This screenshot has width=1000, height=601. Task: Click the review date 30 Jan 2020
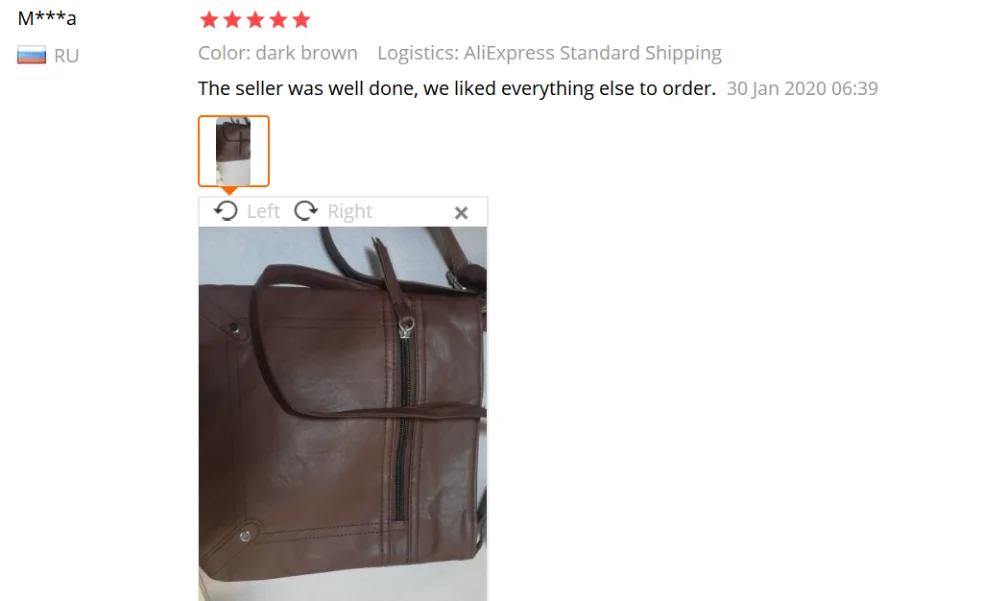[802, 88]
